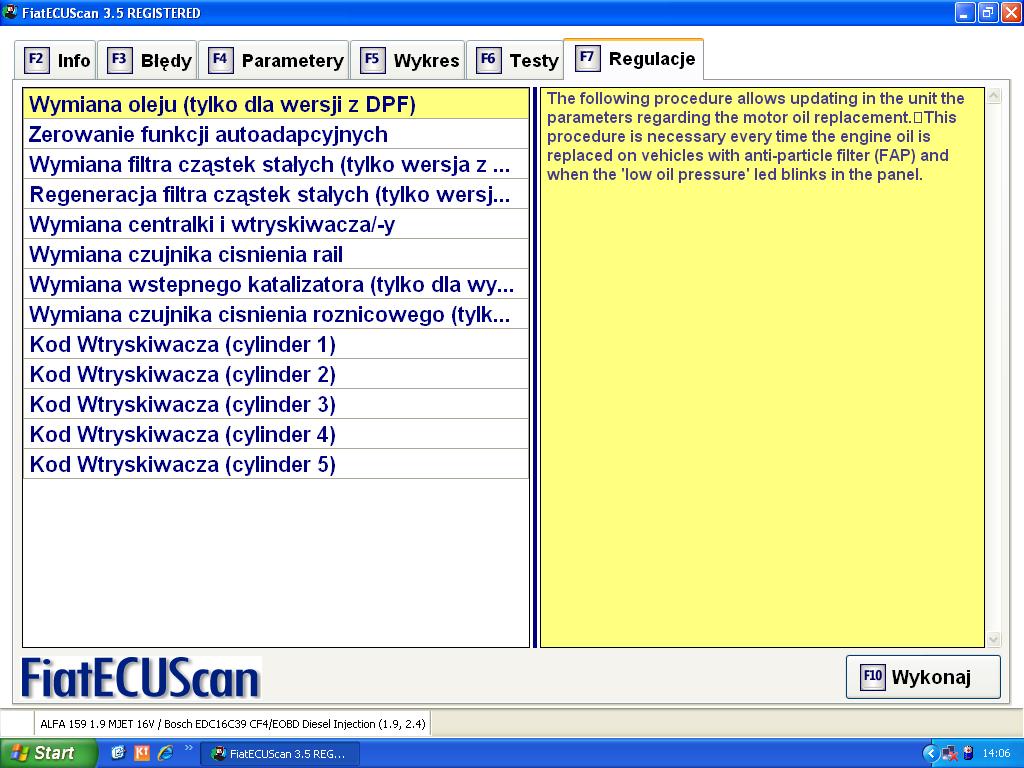Click the taskbar clock 14:06
The width and height of the screenshot is (1024, 768).
tap(996, 754)
